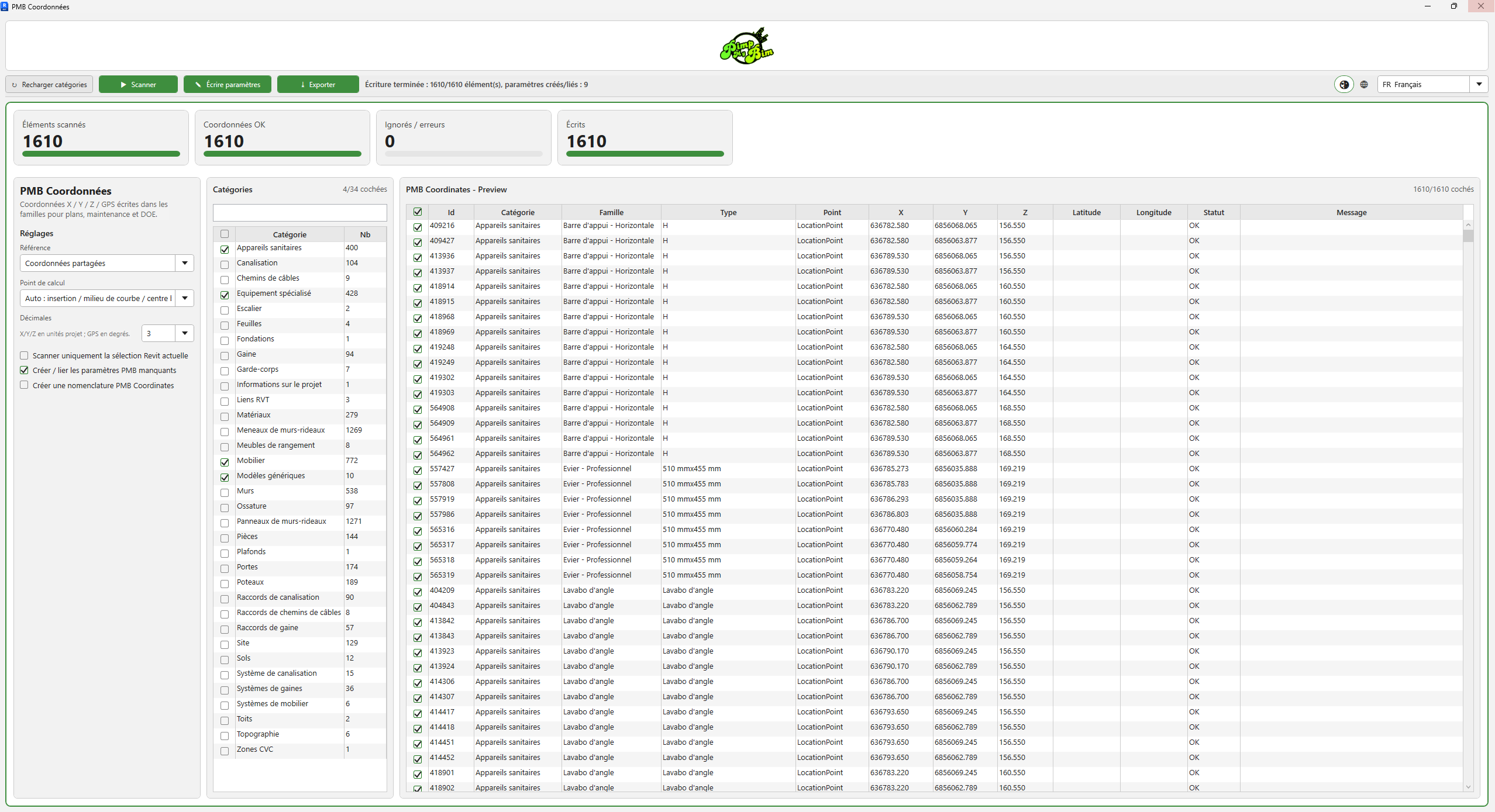Image resolution: width=1495 pixels, height=812 pixels.
Task: Uncheck the row checkbox for Id 557427
Action: 418,470
